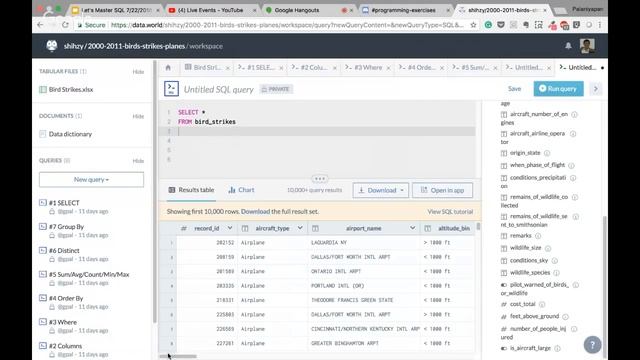
Task: Show info for remarks column
Action: pyautogui.click(x=538, y=236)
